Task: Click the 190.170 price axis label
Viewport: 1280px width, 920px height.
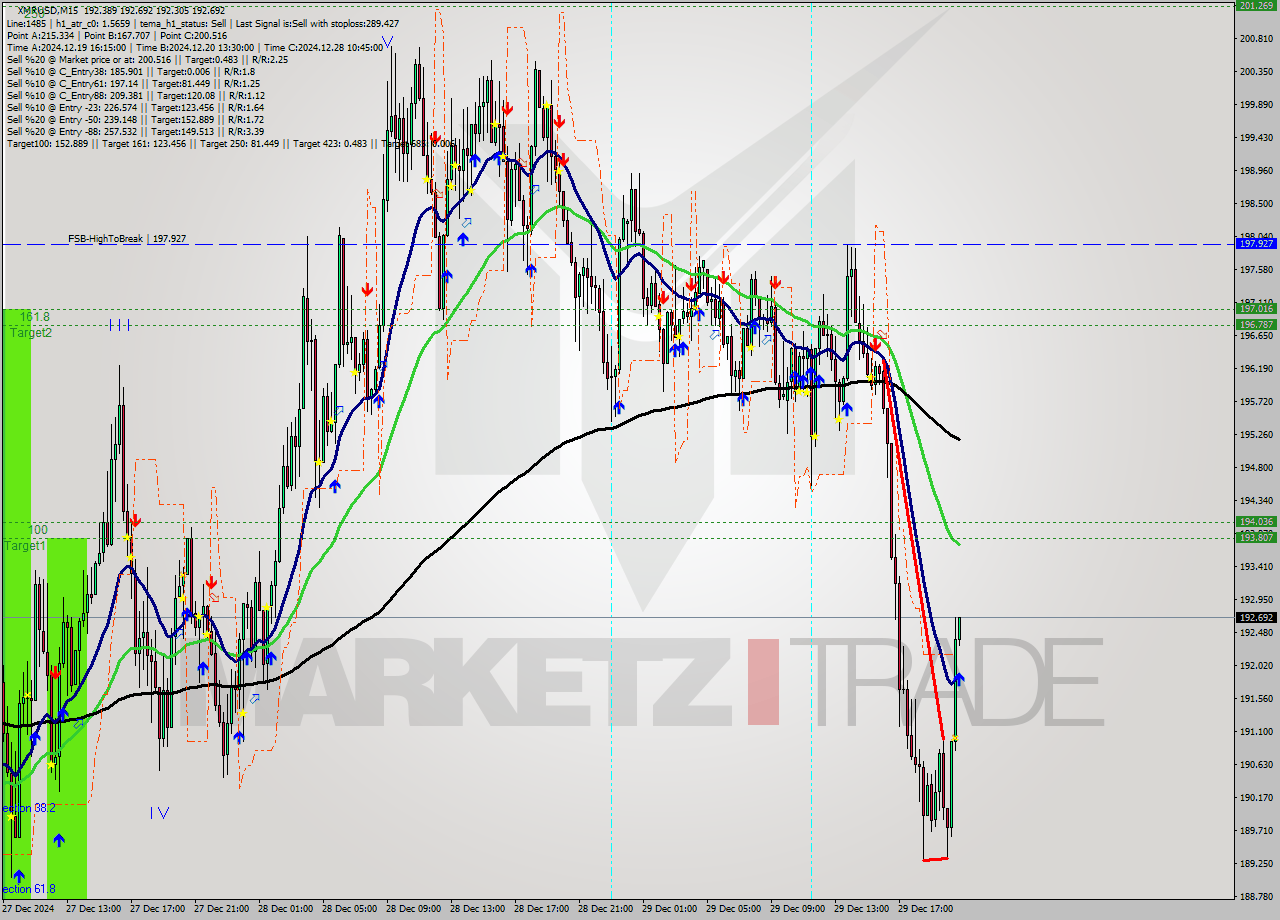Action: click(1255, 798)
